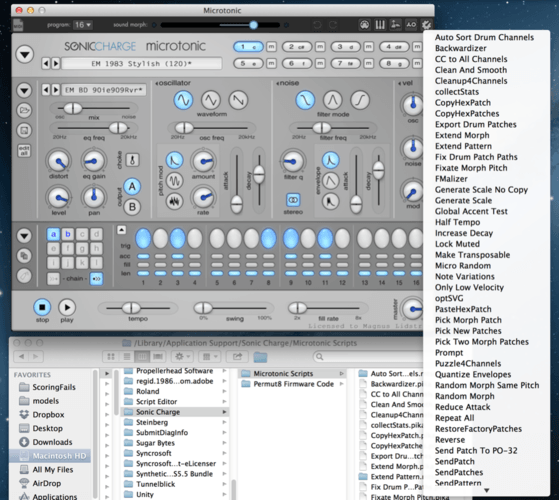Toggle trigger for step 5
Image resolution: width=559 pixels, height=500 pixels.
pyautogui.click(x=217, y=238)
